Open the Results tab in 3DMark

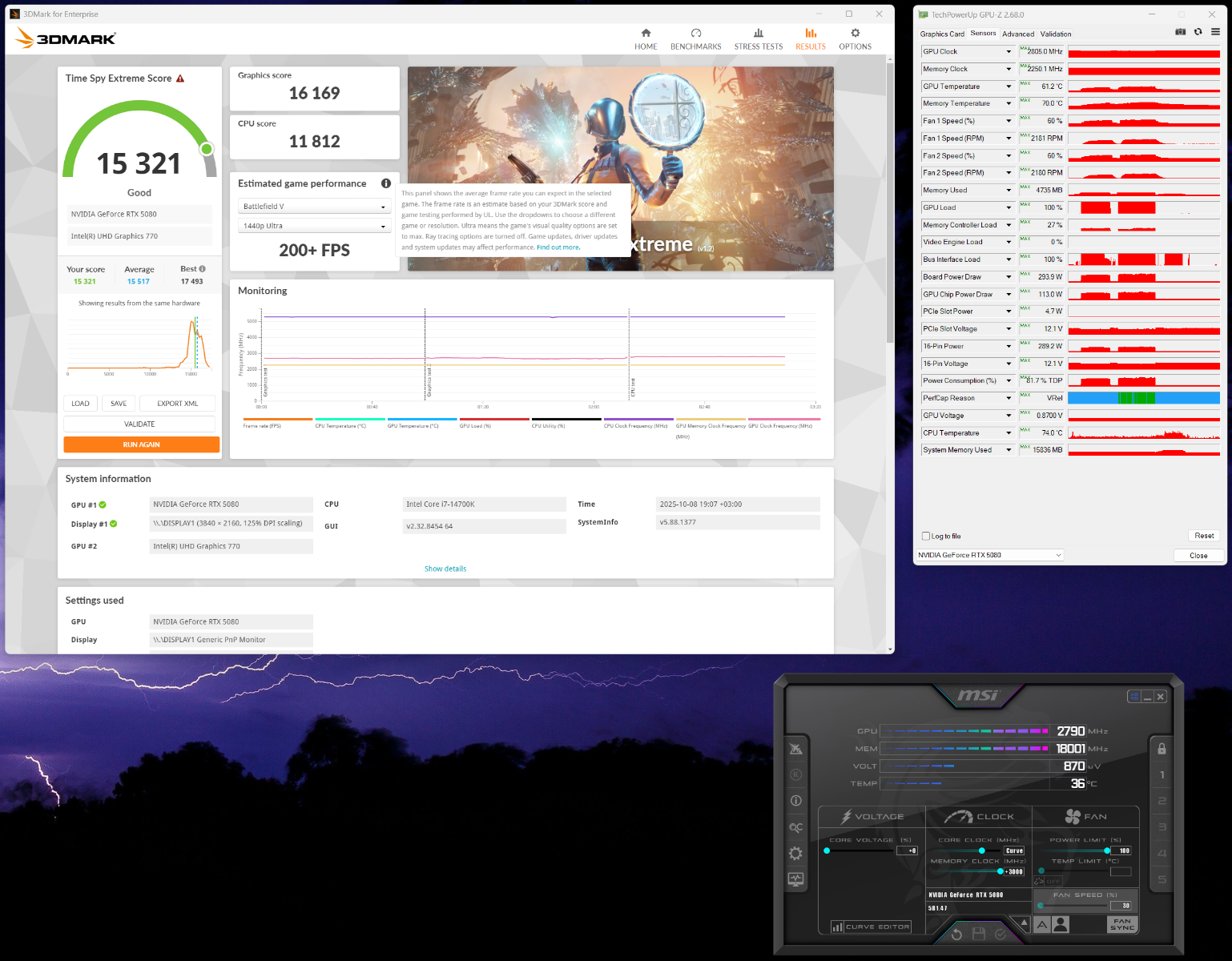point(811,39)
